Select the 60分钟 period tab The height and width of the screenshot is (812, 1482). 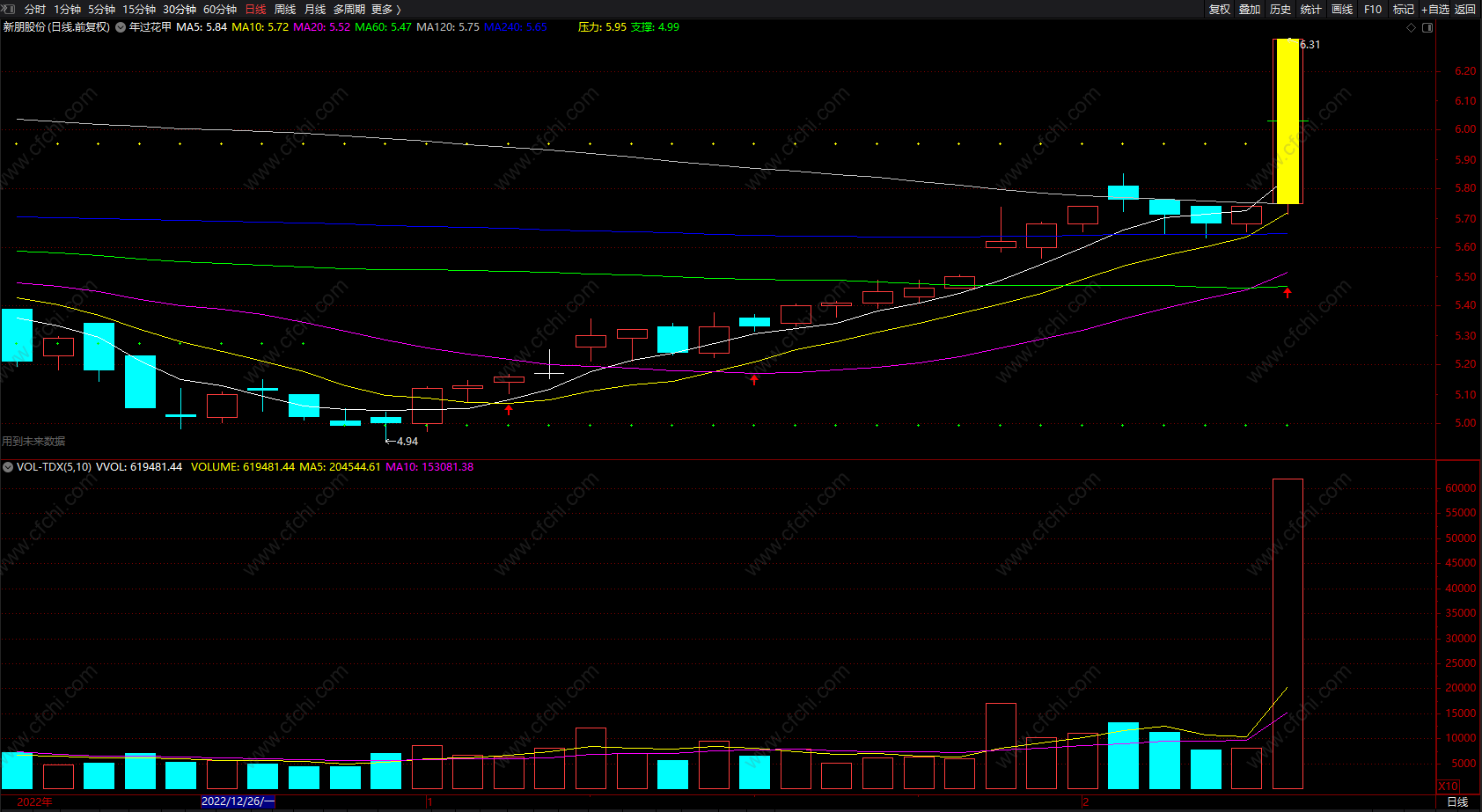click(220, 9)
